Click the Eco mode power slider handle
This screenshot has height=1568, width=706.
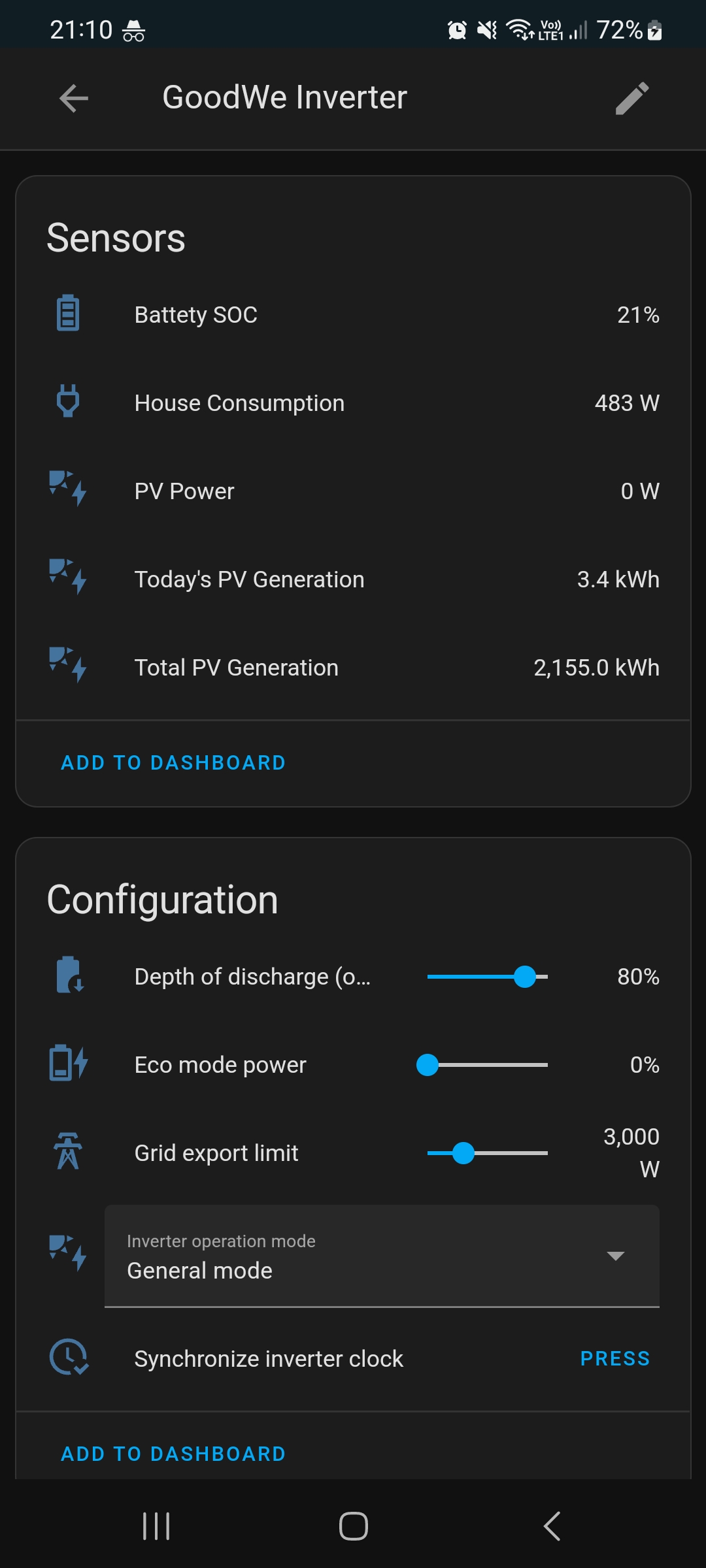pos(428,1065)
